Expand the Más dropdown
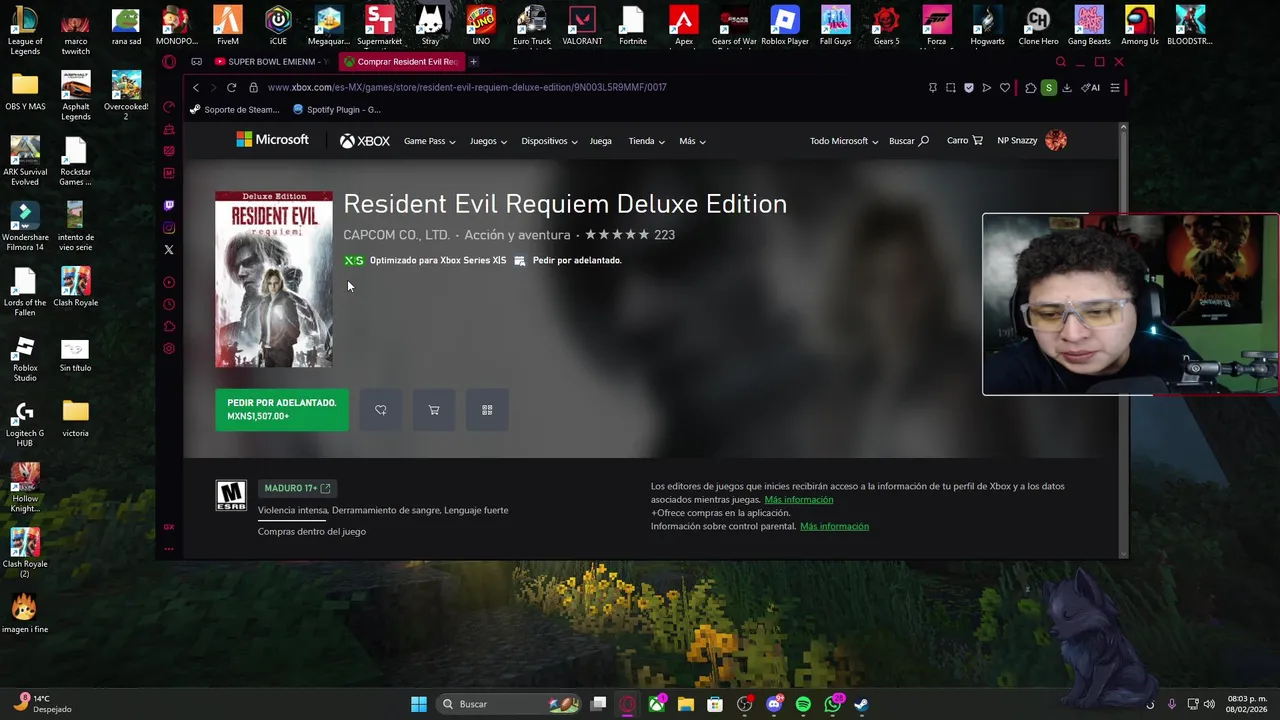 692,141
